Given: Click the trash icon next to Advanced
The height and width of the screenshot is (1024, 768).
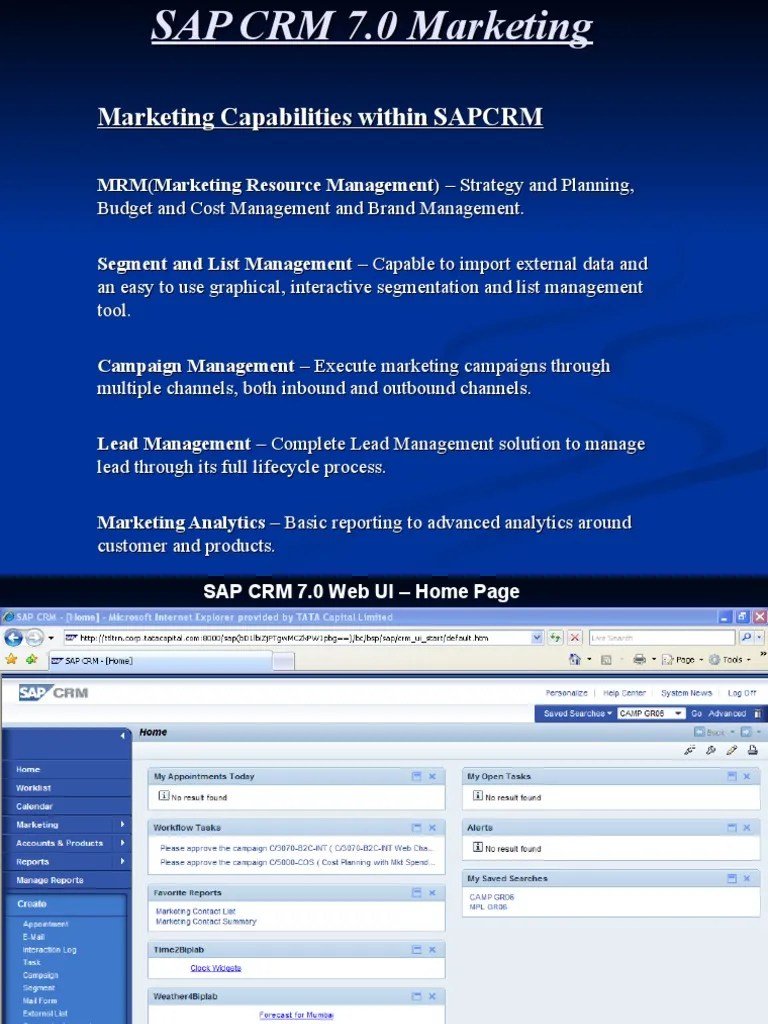Looking at the screenshot, I should pyautogui.click(x=758, y=714).
